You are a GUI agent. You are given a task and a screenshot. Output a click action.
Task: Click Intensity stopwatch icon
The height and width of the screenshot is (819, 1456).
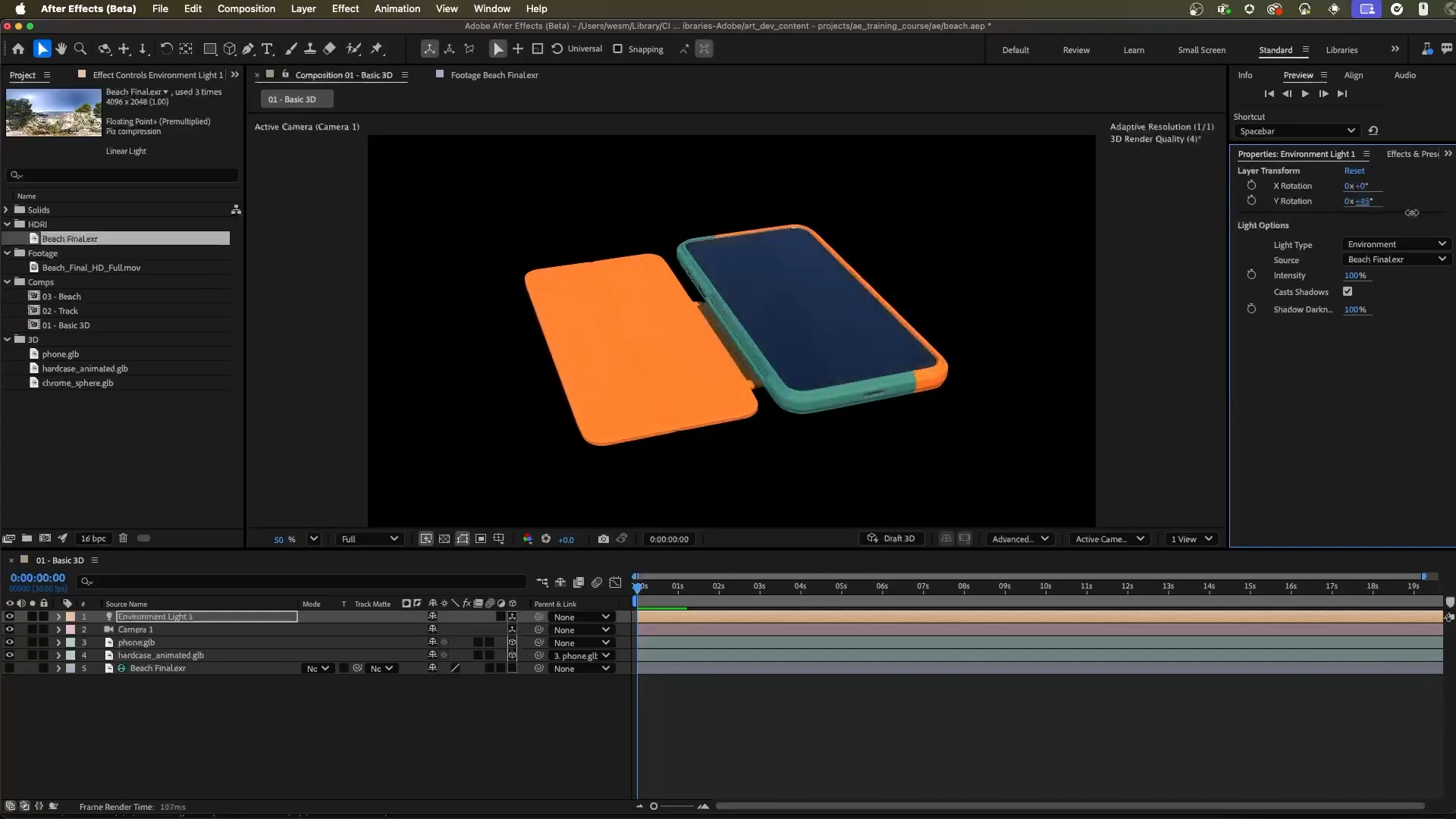pyautogui.click(x=1251, y=275)
